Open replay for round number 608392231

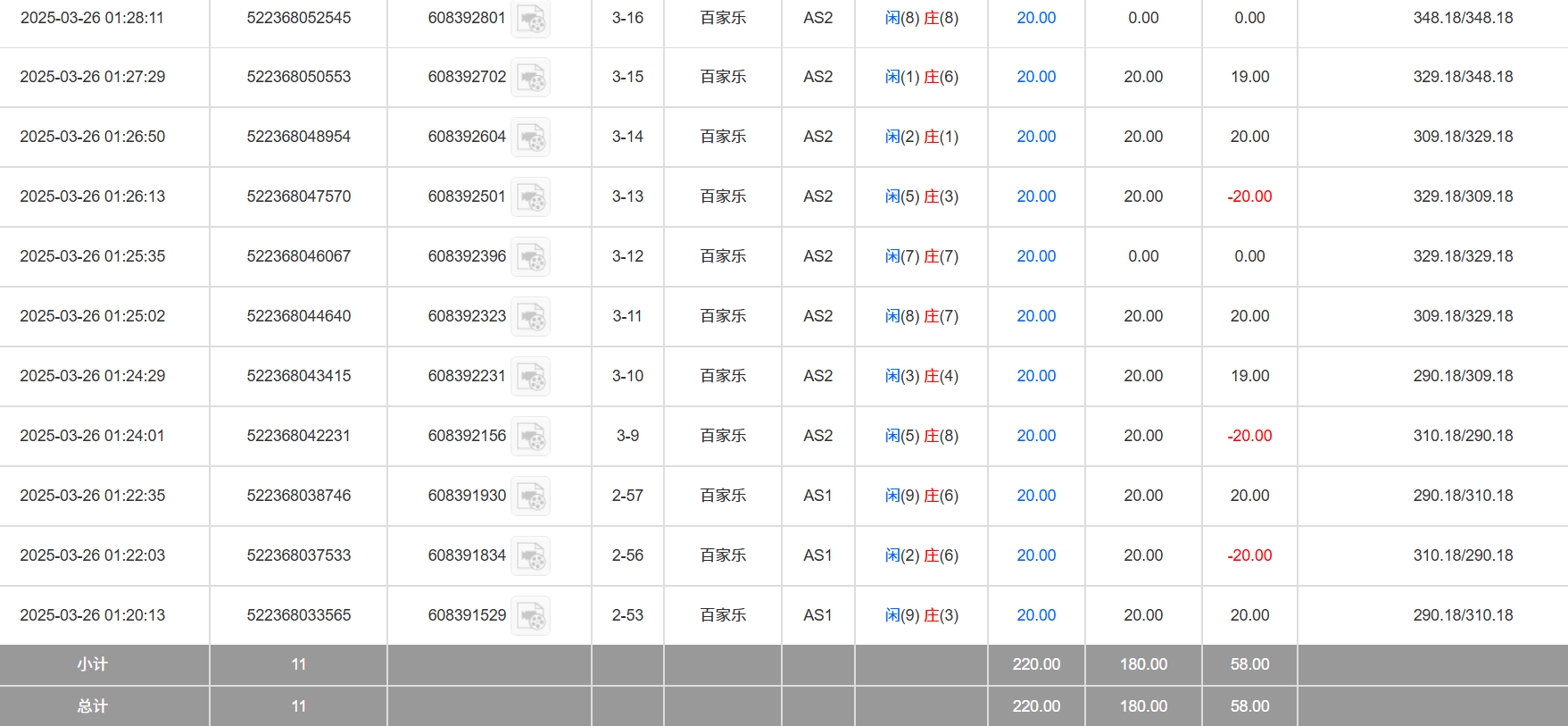click(530, 377)
